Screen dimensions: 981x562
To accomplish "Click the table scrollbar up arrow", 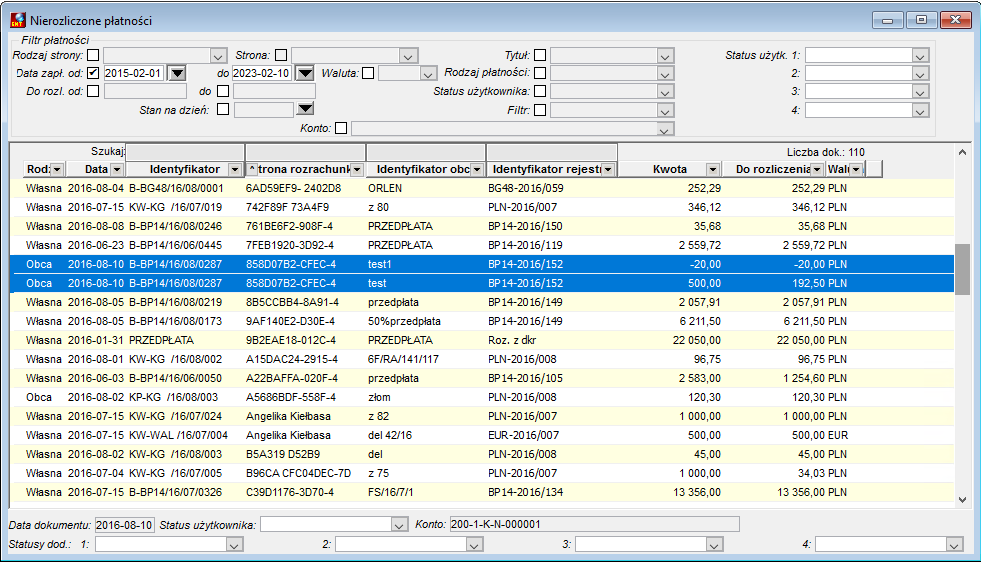I will coord(962,152).
